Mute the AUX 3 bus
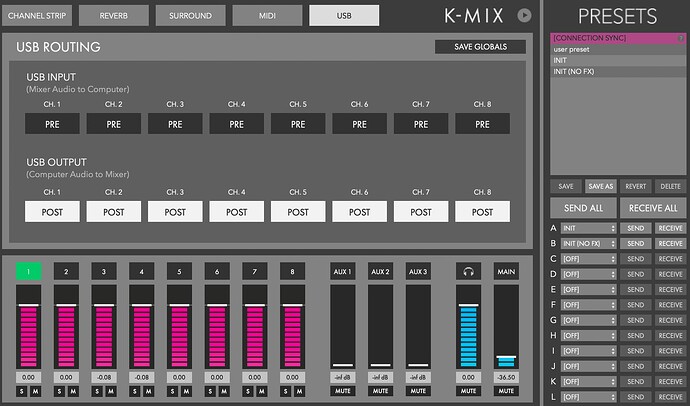690x406 pixels. coord(418,391)
